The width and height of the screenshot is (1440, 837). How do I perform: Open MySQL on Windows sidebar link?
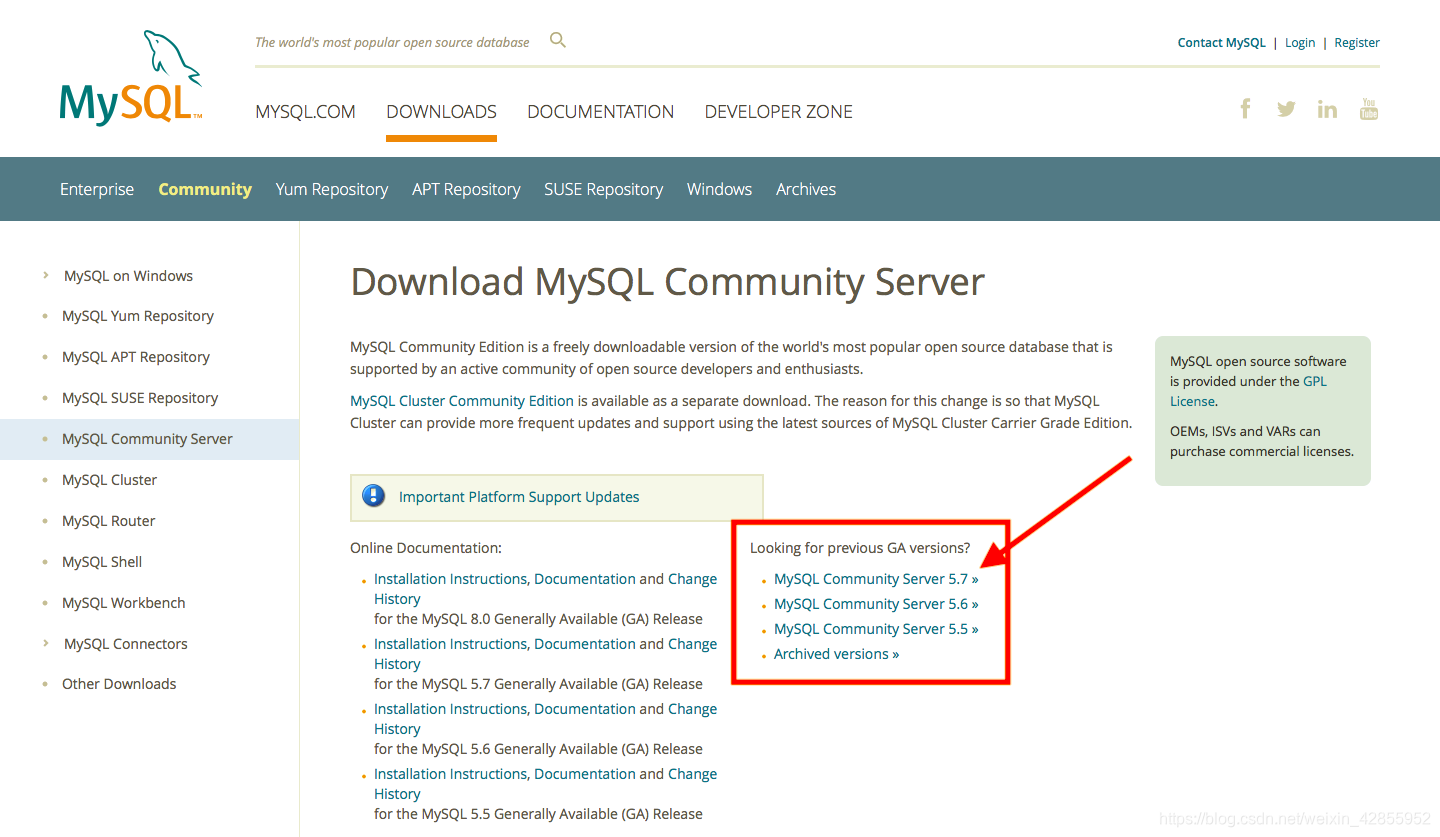pyautogui.click(x=128, y=276)
